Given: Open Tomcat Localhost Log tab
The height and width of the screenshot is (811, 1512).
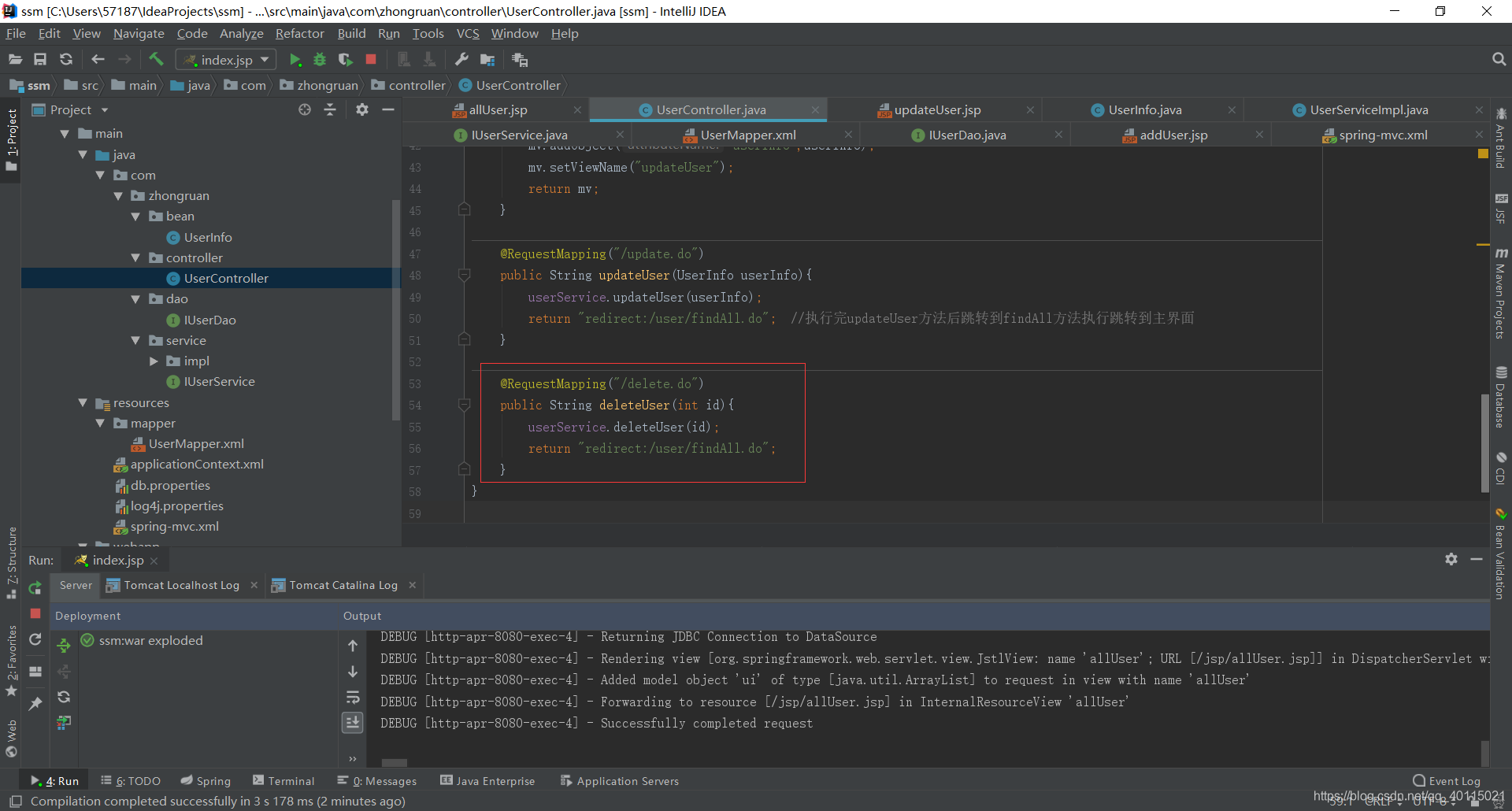Looking at the screenshot, I should 181,585.
